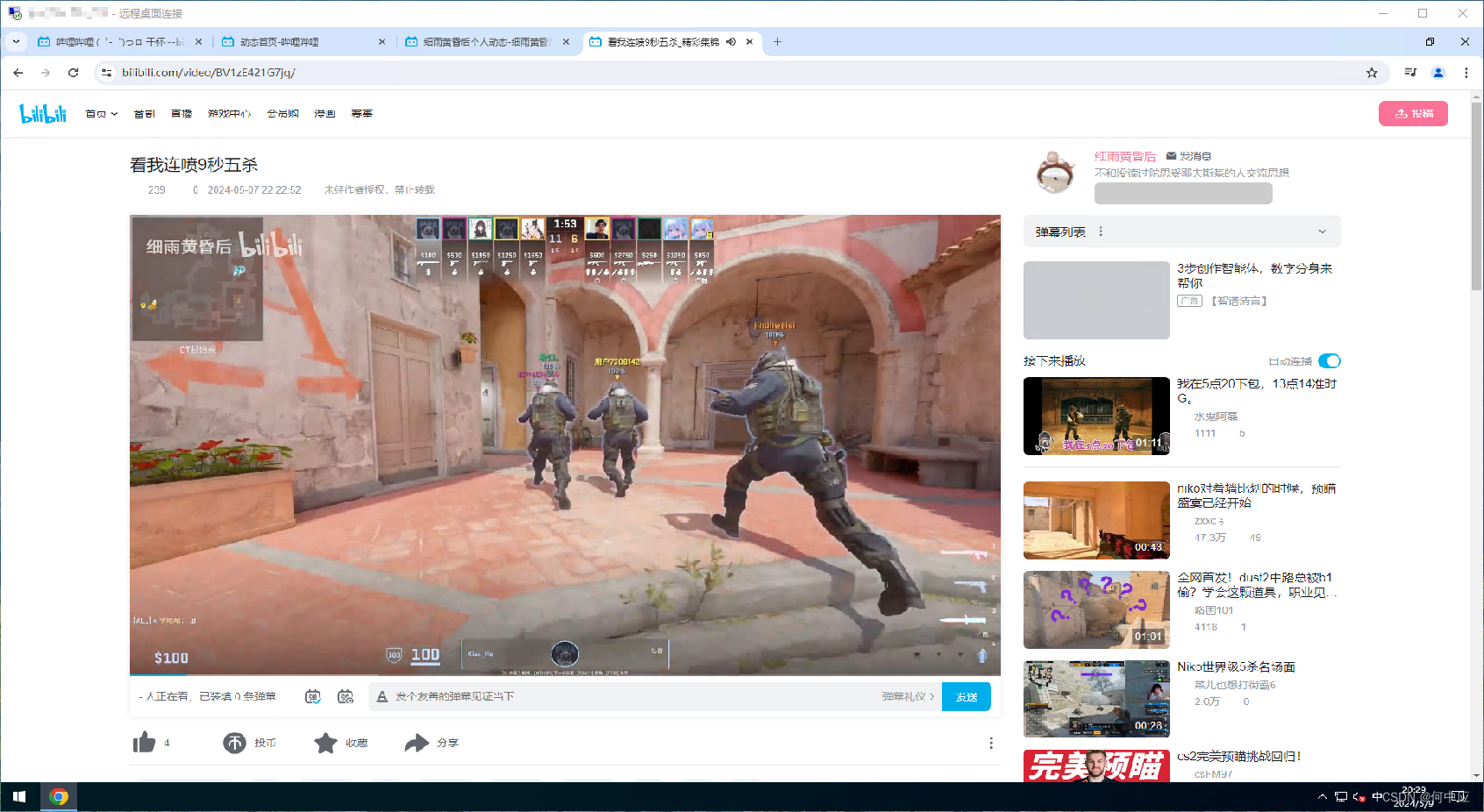
Task: Open 赛事 in the navigation
Action: click(x=362, y=114)
